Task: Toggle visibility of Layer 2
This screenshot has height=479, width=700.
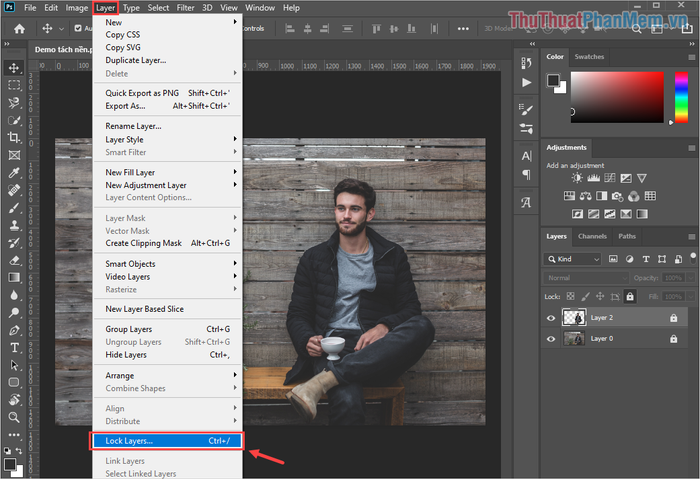Action: click(x=550, y=318)
